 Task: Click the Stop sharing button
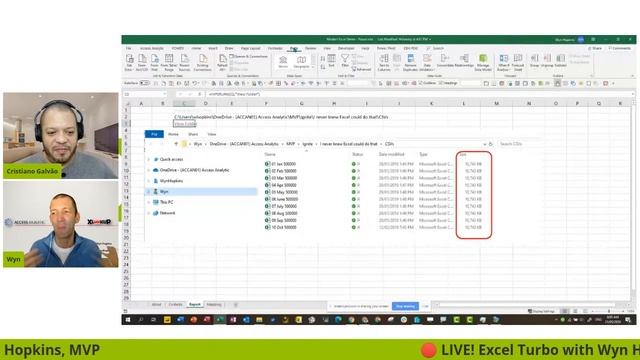405,306
